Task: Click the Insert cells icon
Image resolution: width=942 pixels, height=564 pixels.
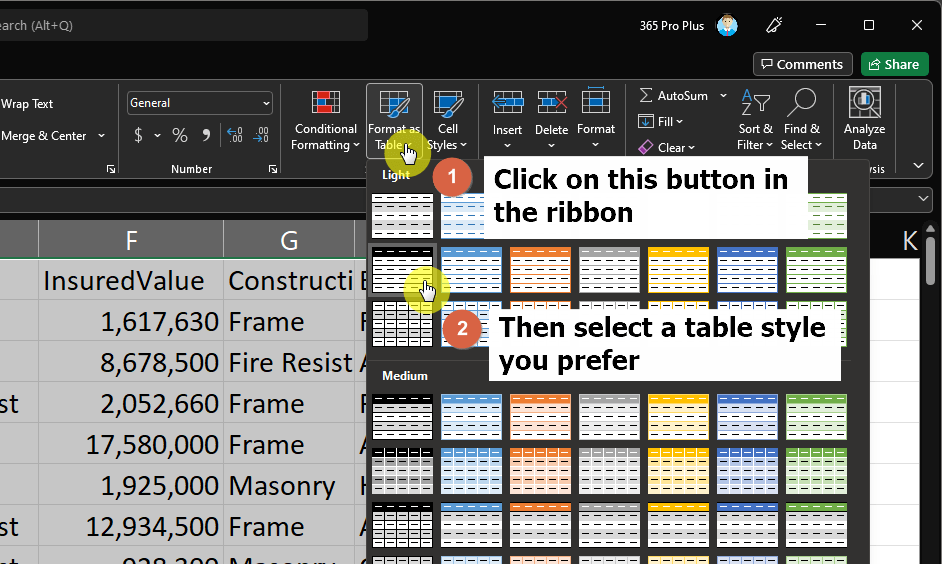Action: tap(508, 103)
